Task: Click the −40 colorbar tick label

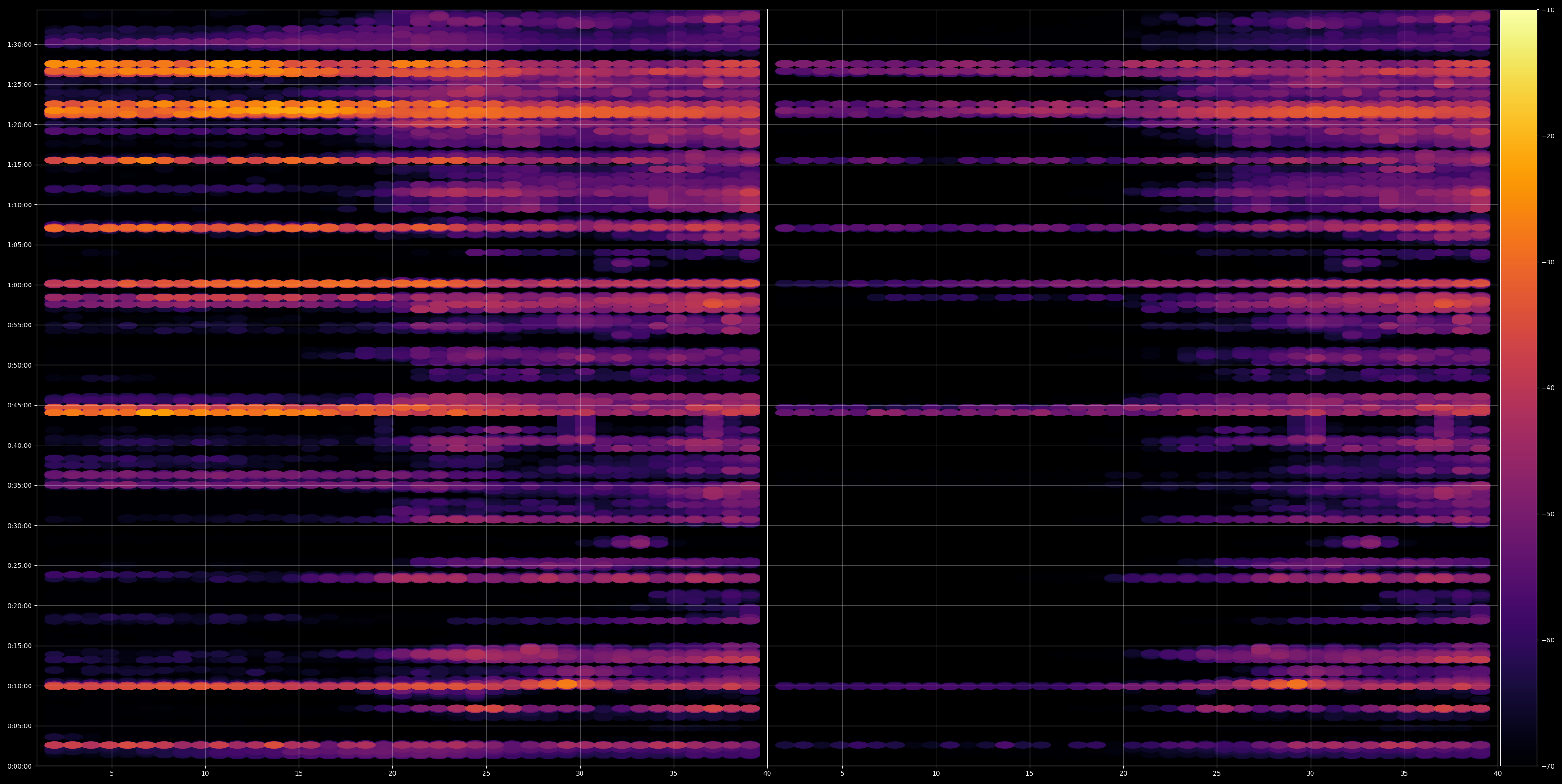Action: point(1547,388)
